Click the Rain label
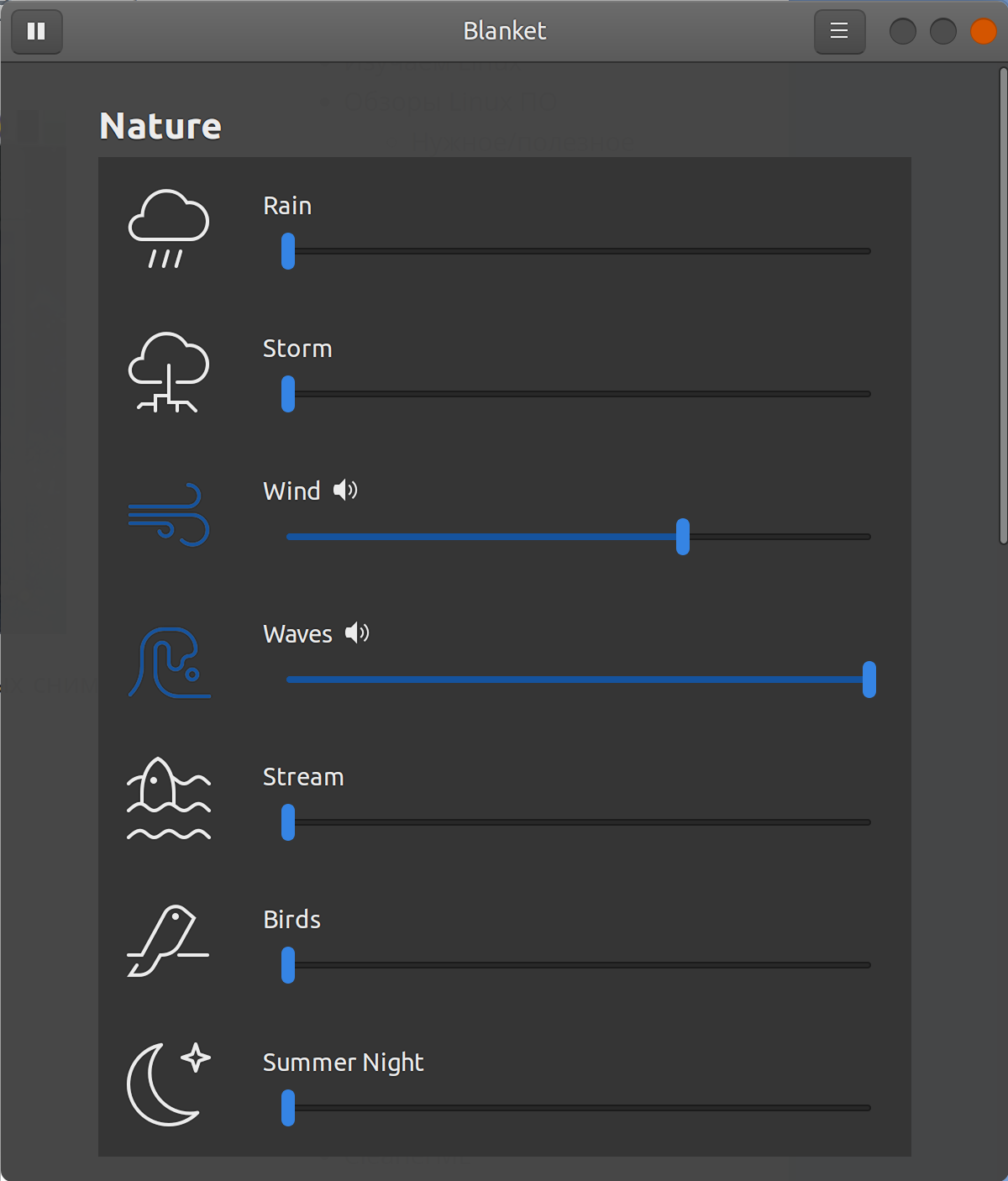 coord(287,206)
